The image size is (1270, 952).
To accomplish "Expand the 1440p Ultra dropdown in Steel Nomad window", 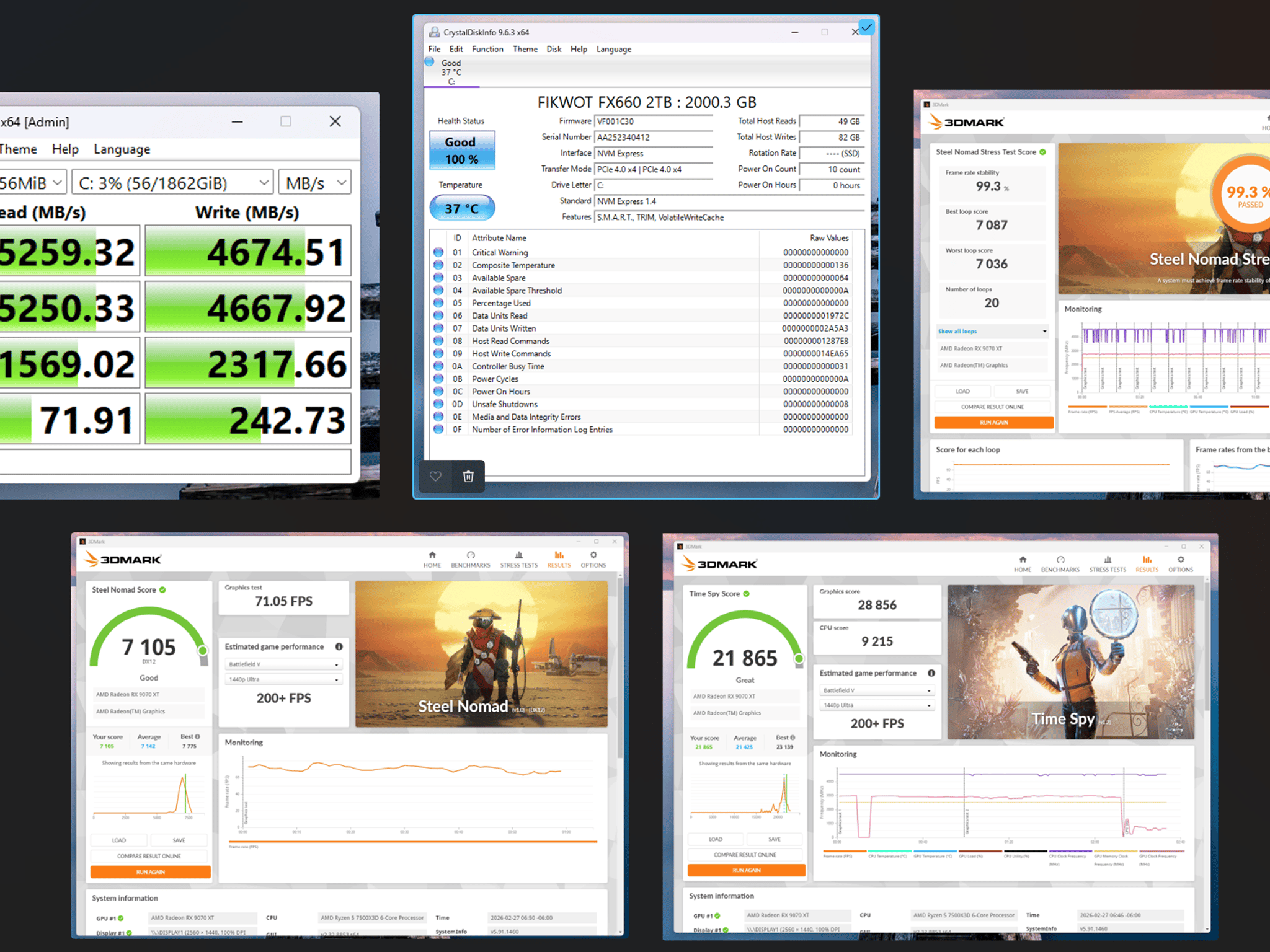I will (x=283, y=679).
